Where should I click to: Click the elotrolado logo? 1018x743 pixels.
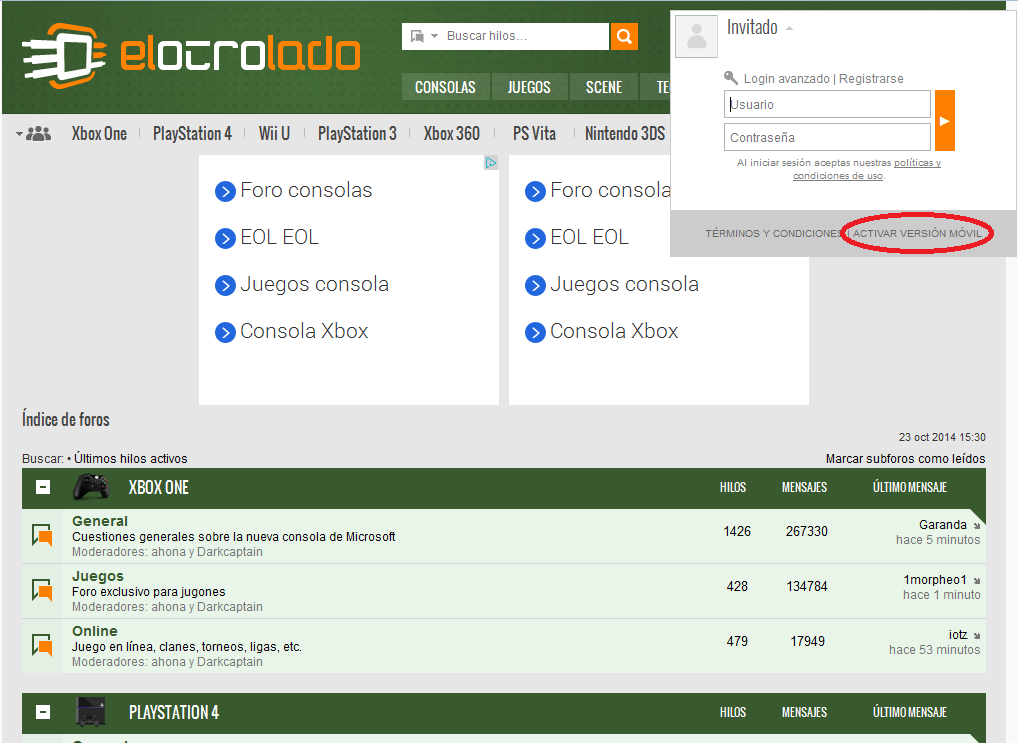click(x=190, y=55)
